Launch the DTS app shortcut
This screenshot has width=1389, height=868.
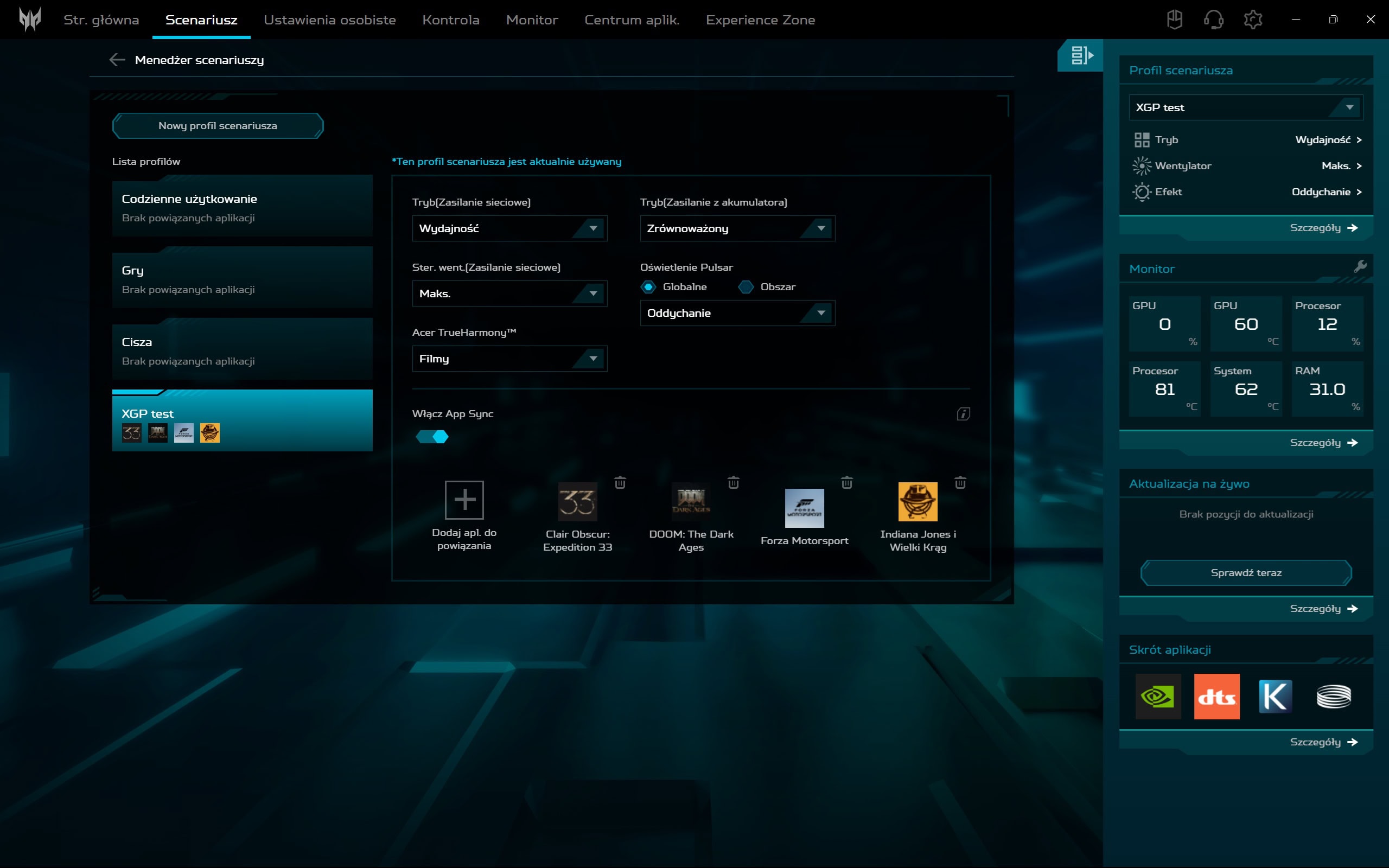[x=1216, y=697]
